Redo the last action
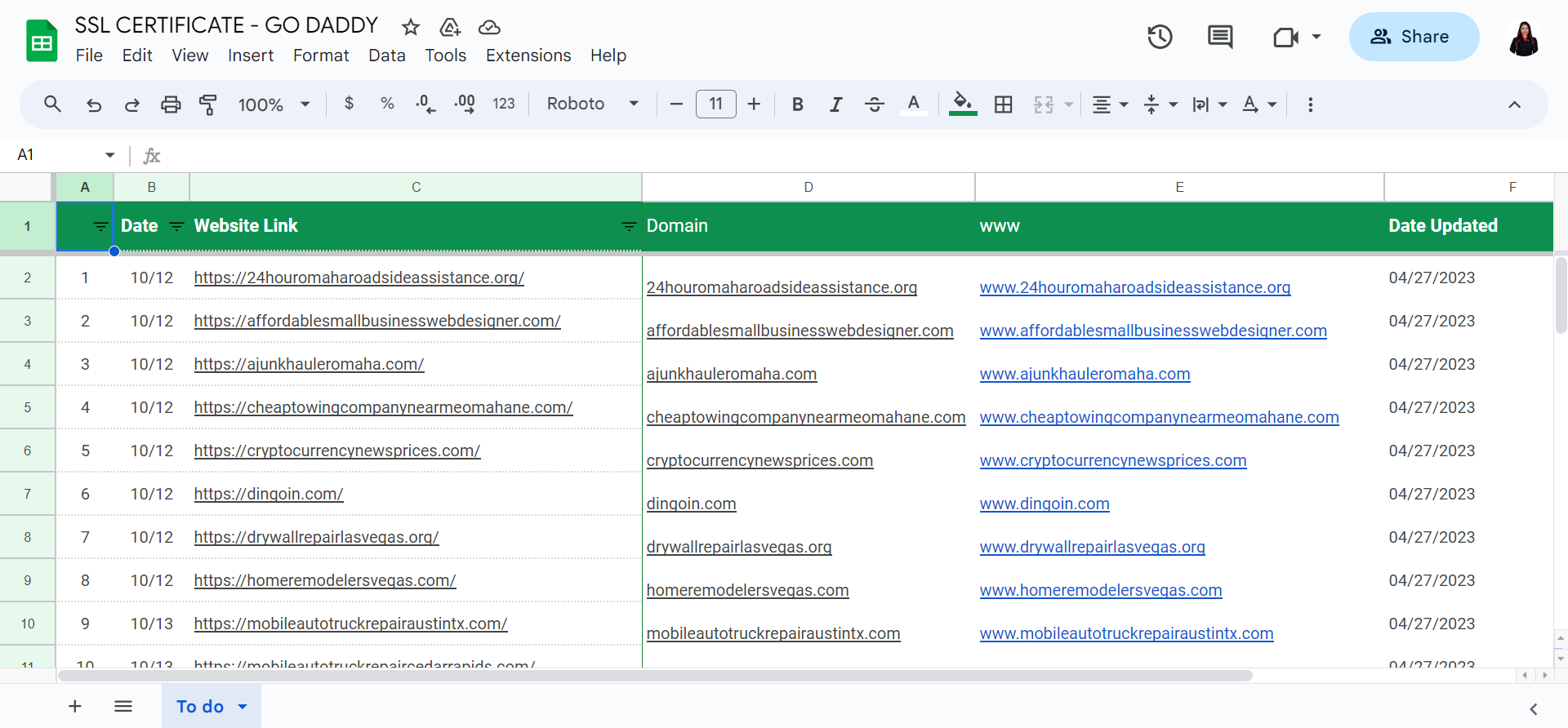 click(x=131, y=104)
